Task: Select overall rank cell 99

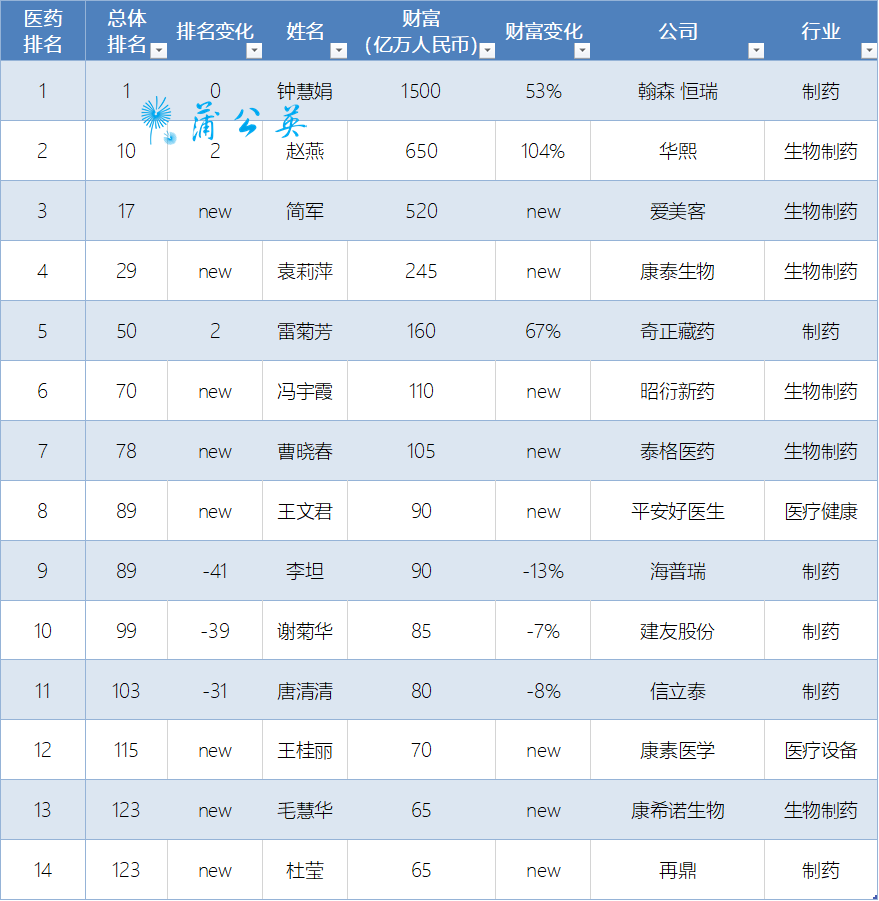Action: 126,631
